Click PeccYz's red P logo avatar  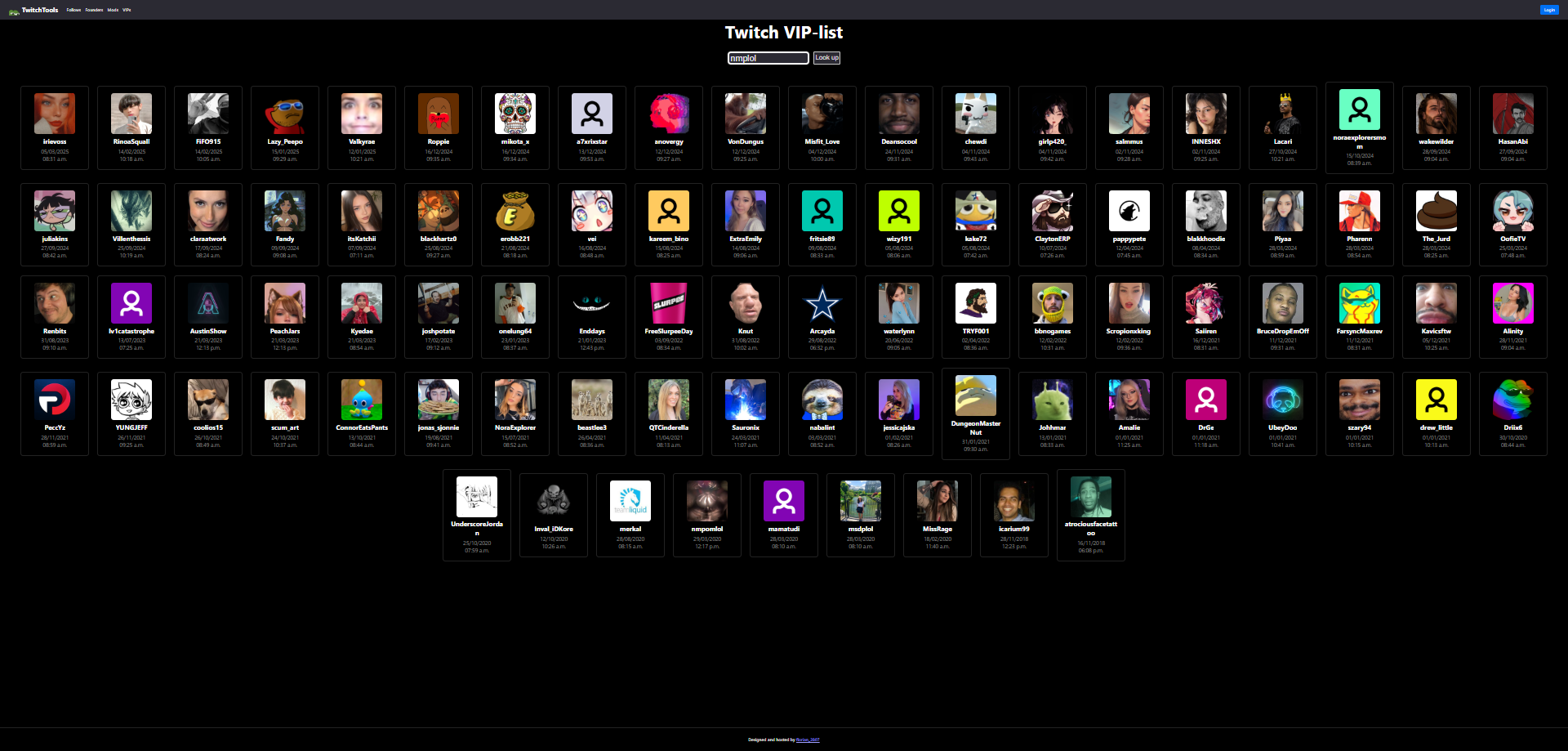coord(55,400)
